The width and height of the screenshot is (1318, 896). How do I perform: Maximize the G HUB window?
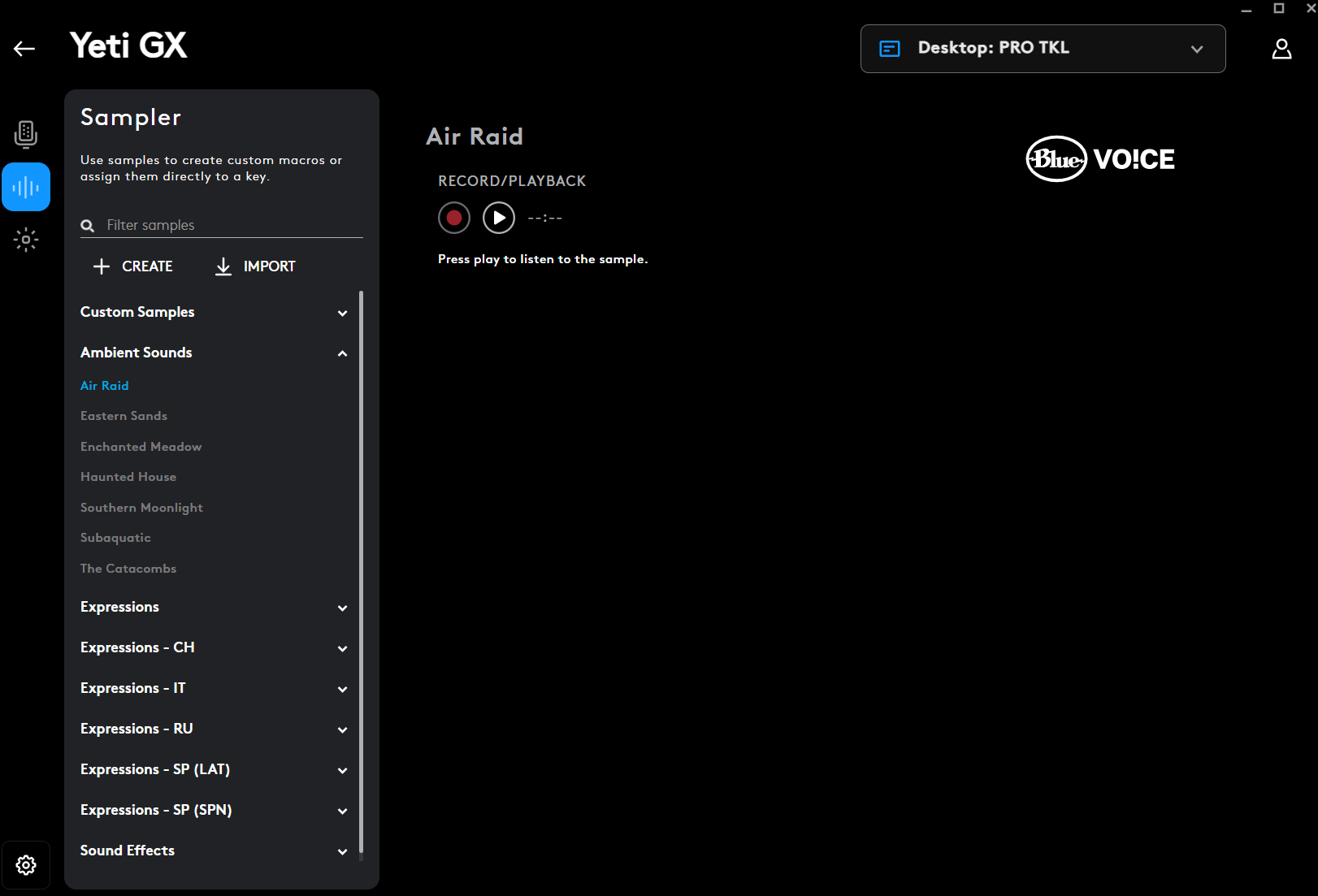[1279, 8]
